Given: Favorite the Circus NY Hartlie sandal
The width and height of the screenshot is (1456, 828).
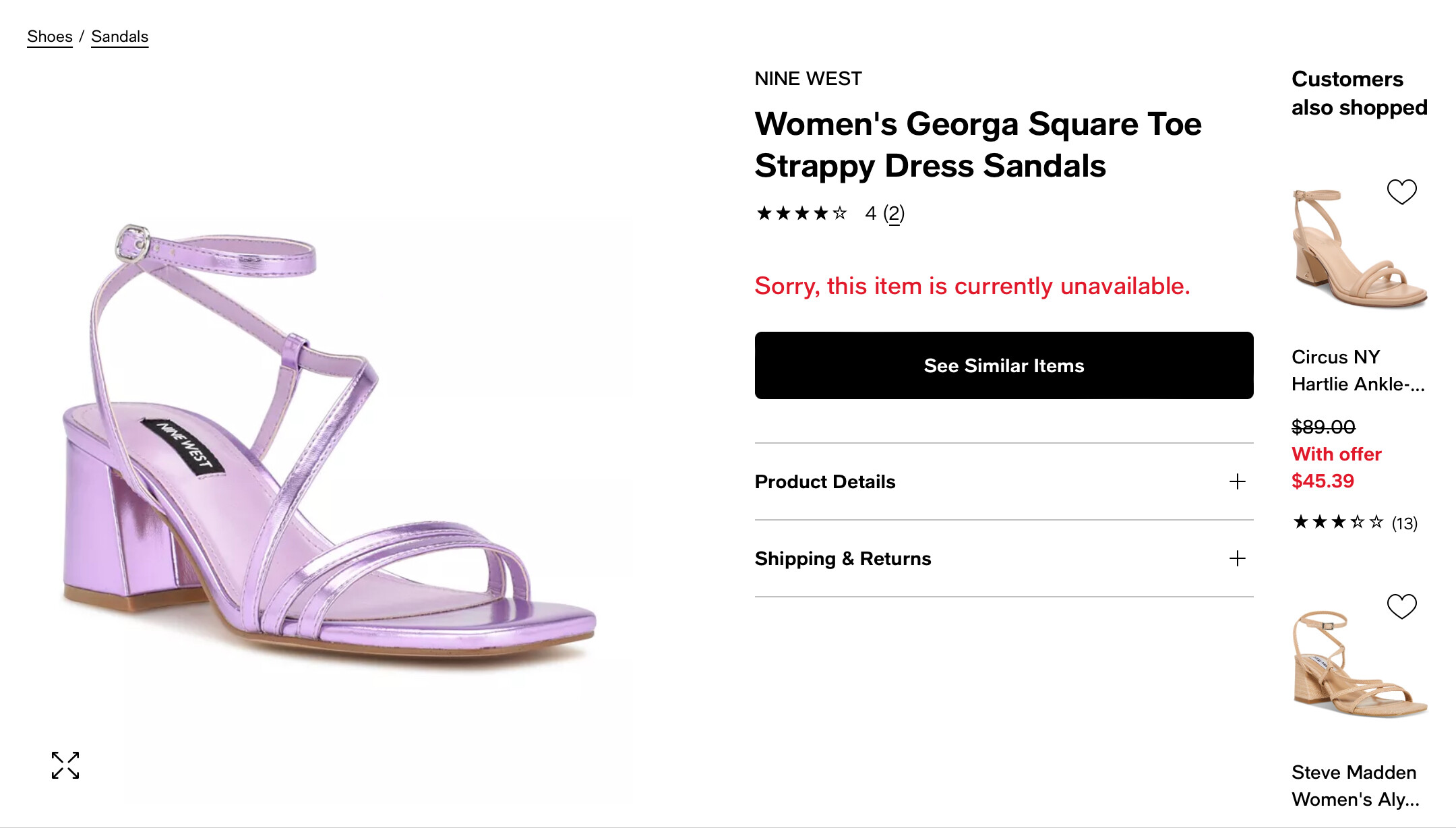Looking at the screenshot, I should [x=1401, y=192].
